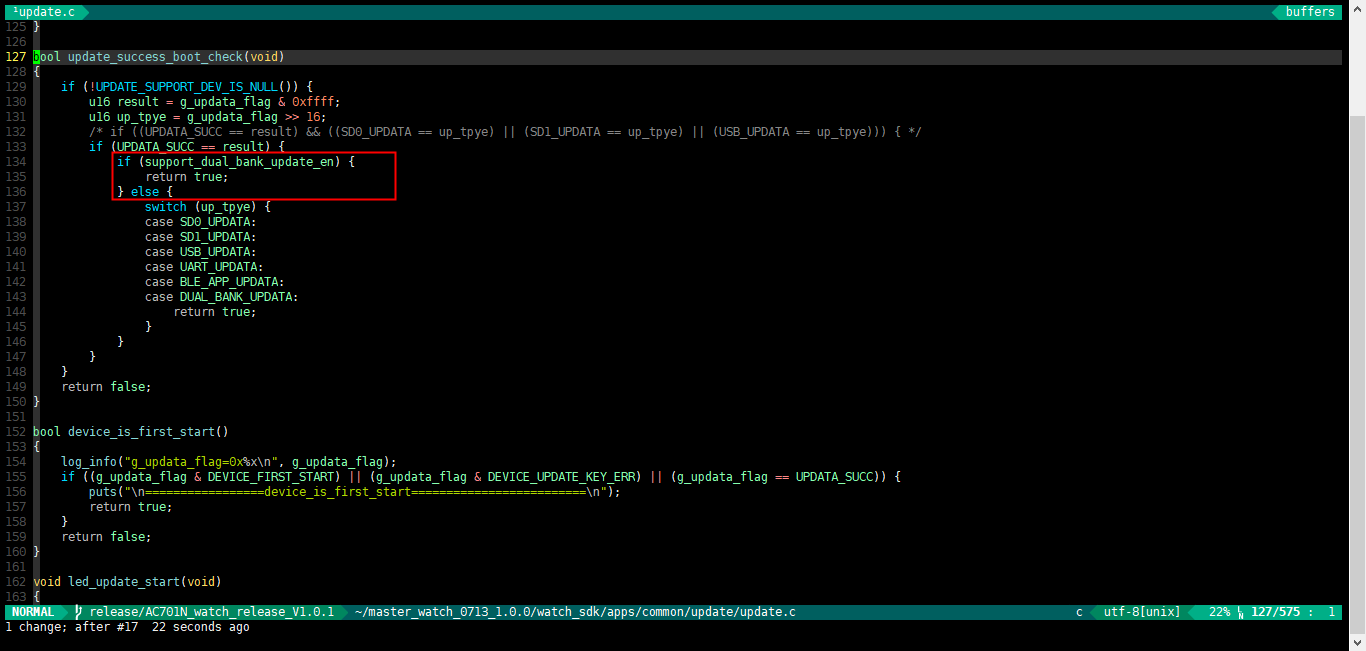Select the buffers label at top right

(x=1309, y=12)
